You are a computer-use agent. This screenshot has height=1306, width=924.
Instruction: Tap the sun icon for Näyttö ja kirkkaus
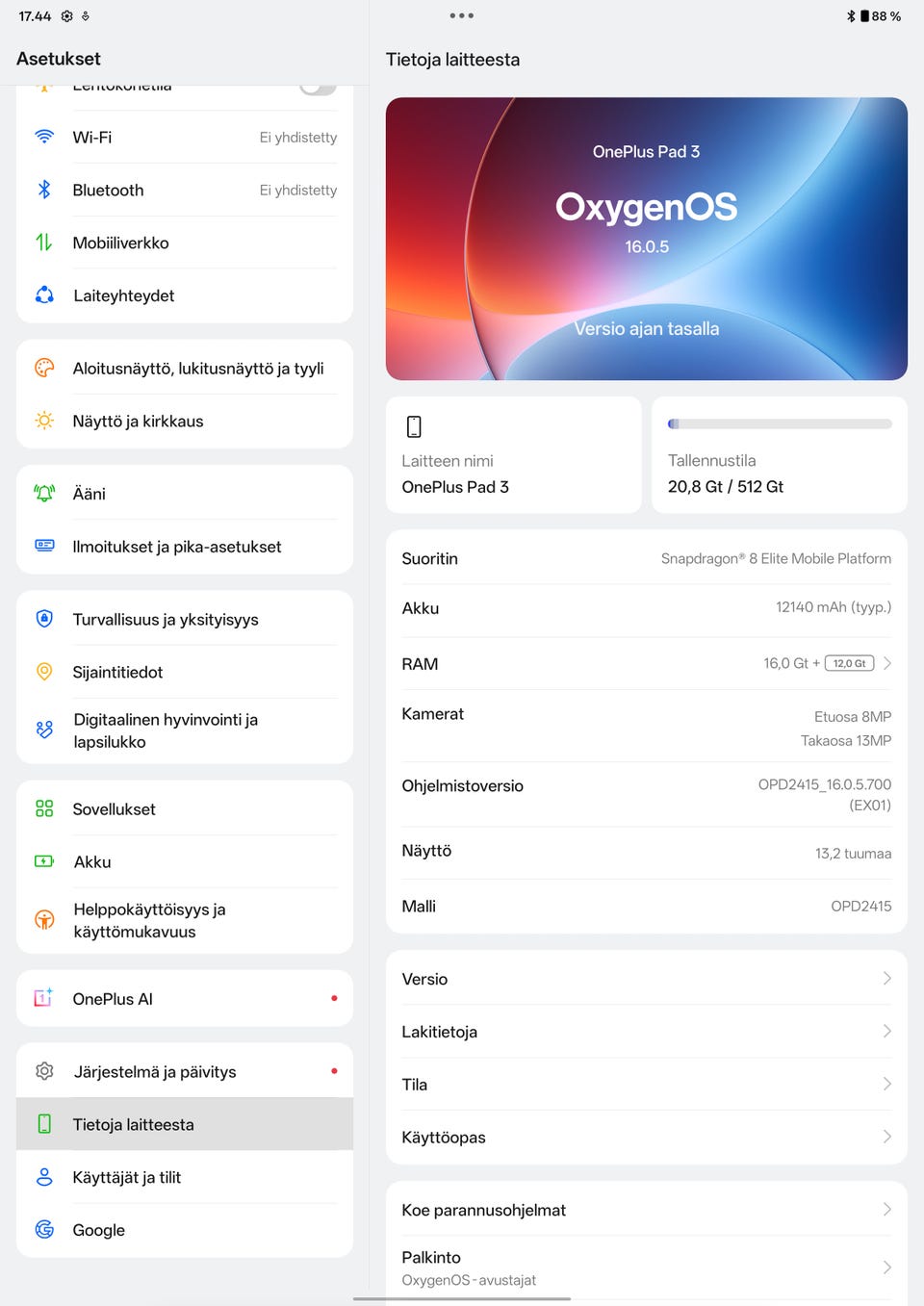point(44,421)
